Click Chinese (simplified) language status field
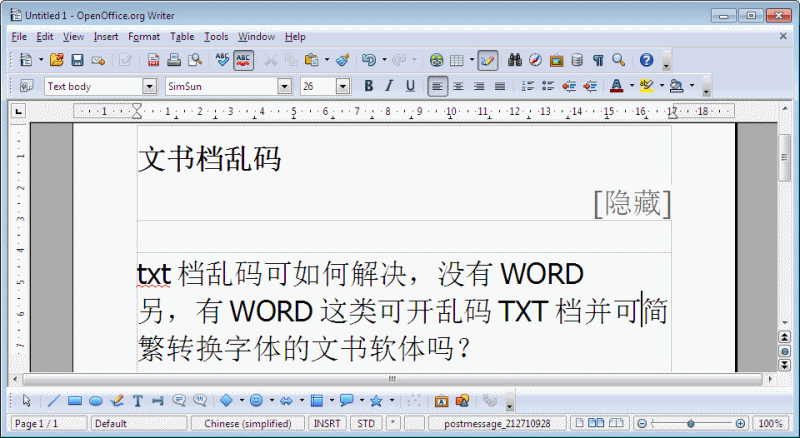Screen dimensions: 800x438 pos(247,424)
